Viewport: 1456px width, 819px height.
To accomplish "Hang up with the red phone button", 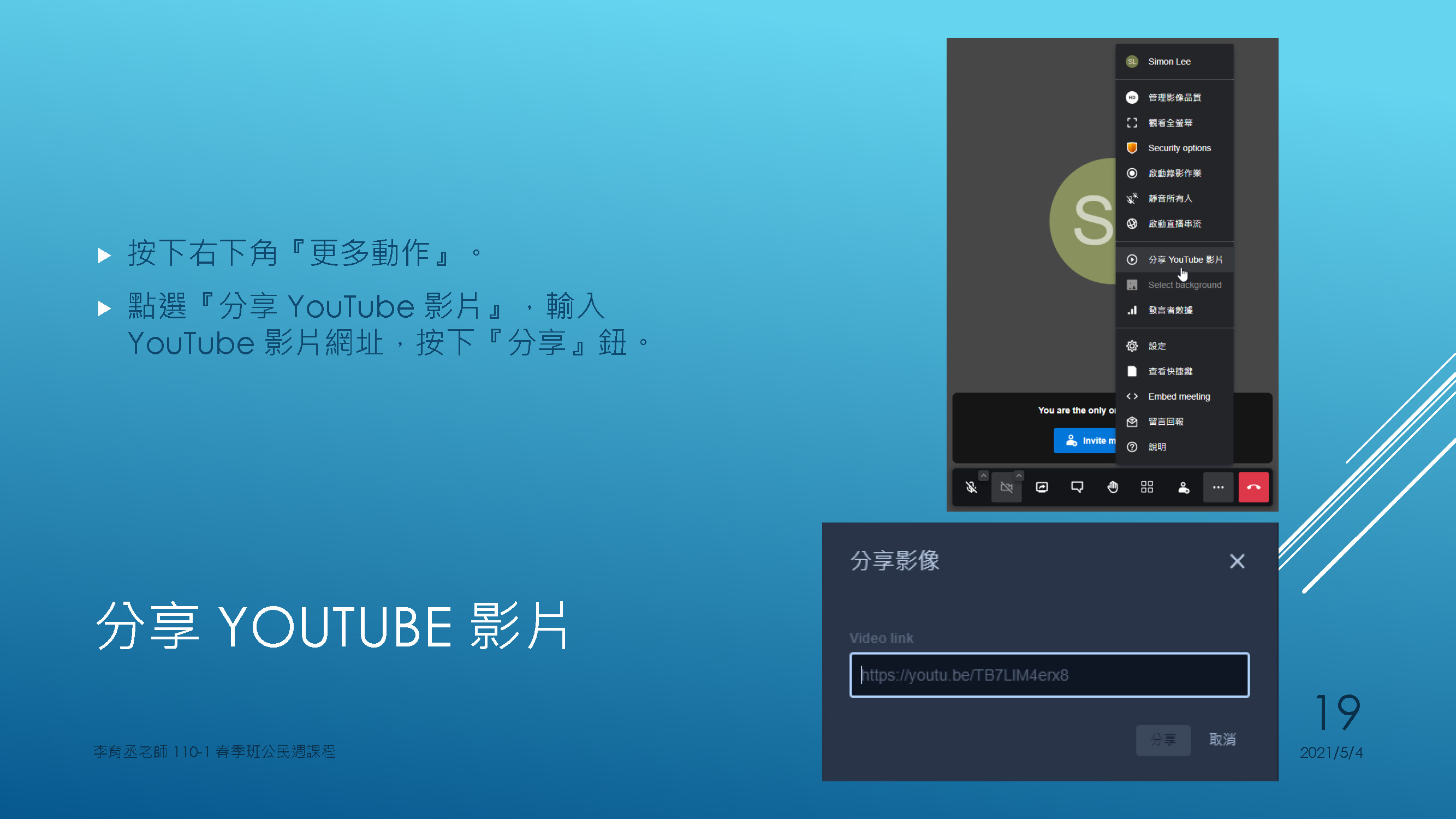I will pos(1253,487).
